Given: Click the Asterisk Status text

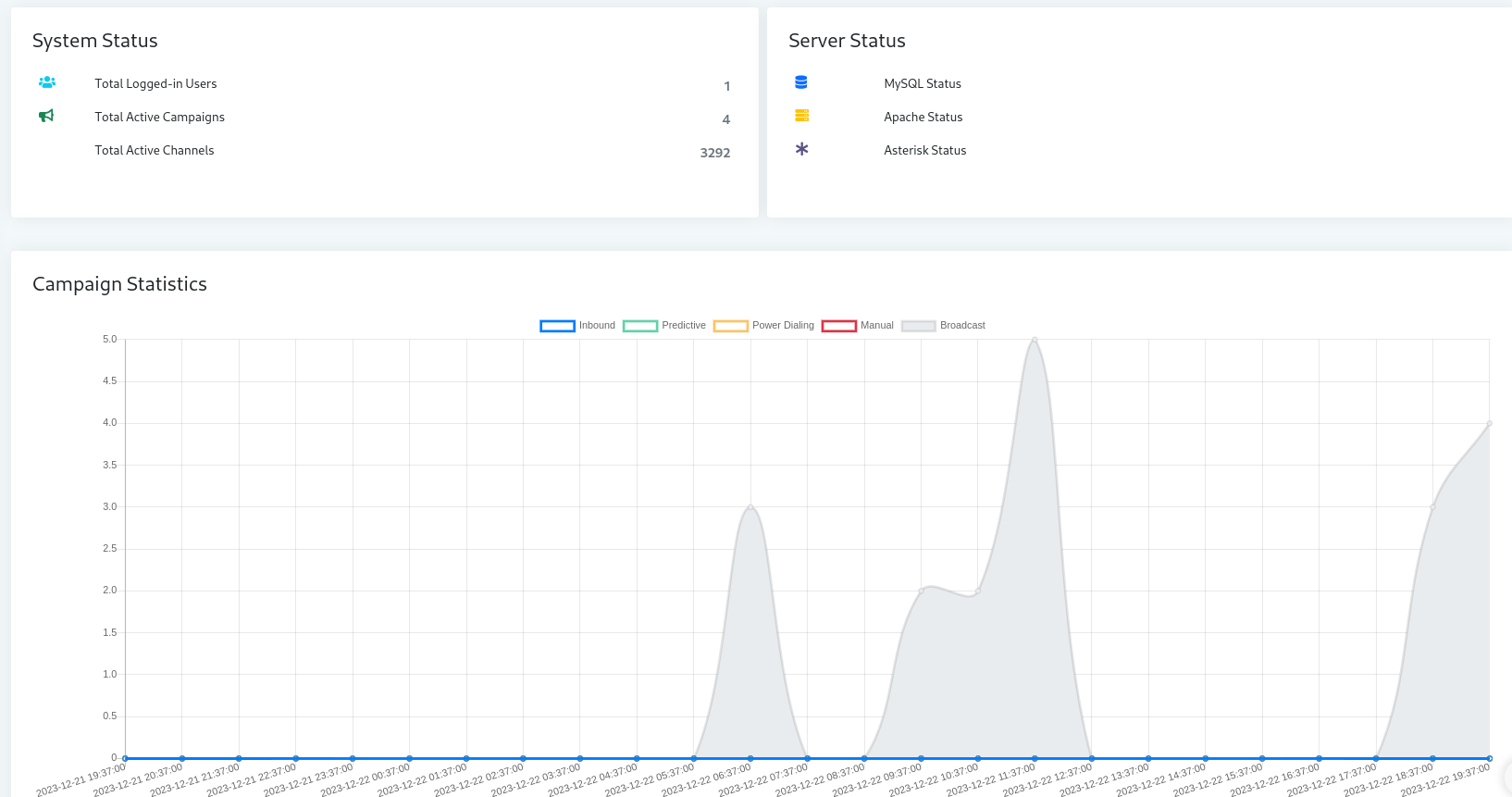Looking at the screenshot, I should point(925,150).
